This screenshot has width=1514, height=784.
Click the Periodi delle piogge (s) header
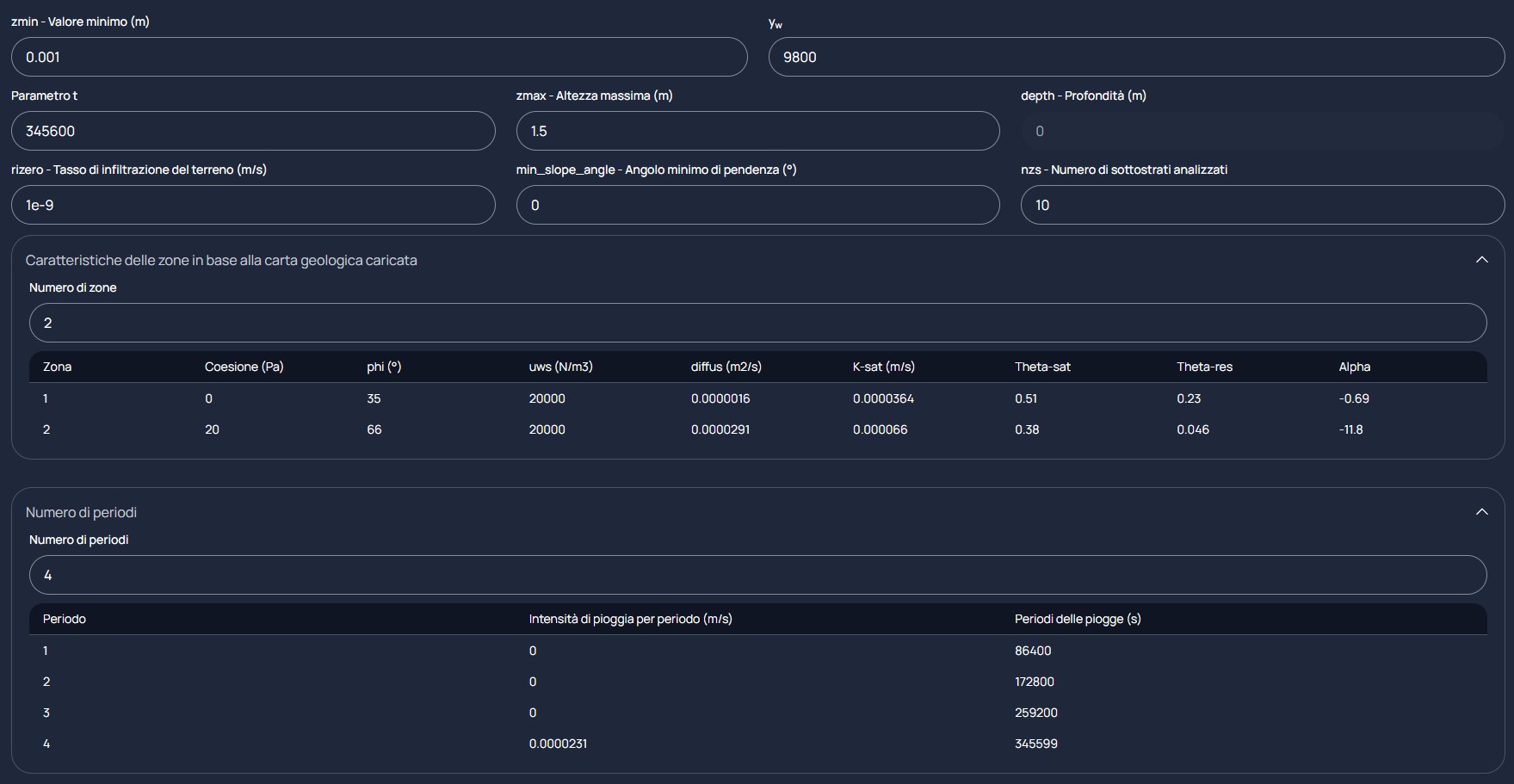1078,619
